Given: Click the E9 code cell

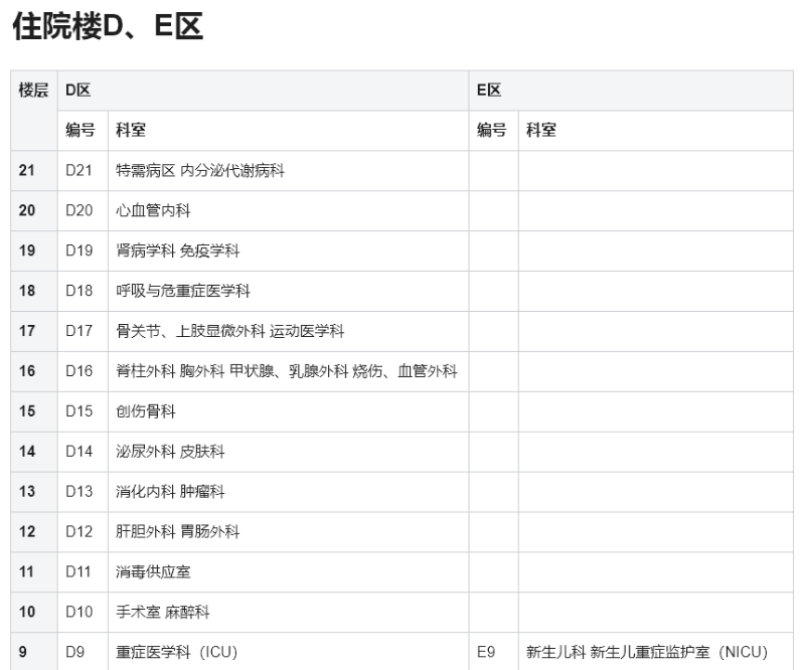Looking at the screenshot, I should pos(493,652).
